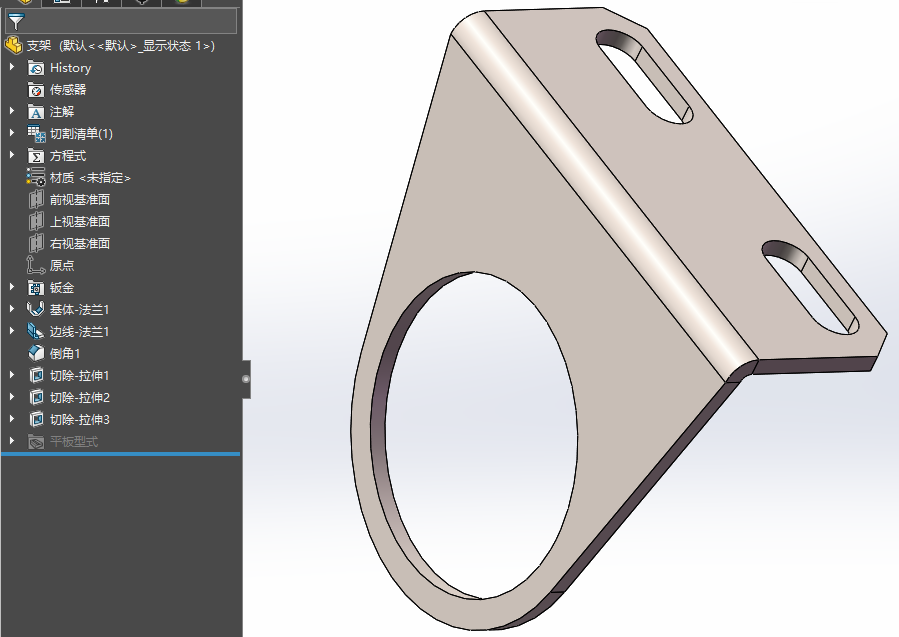Image resolution: width=899 pixels, height=637 pixels.
Task: Expand the 方程式 node
Action: click(x=12, y=155)
